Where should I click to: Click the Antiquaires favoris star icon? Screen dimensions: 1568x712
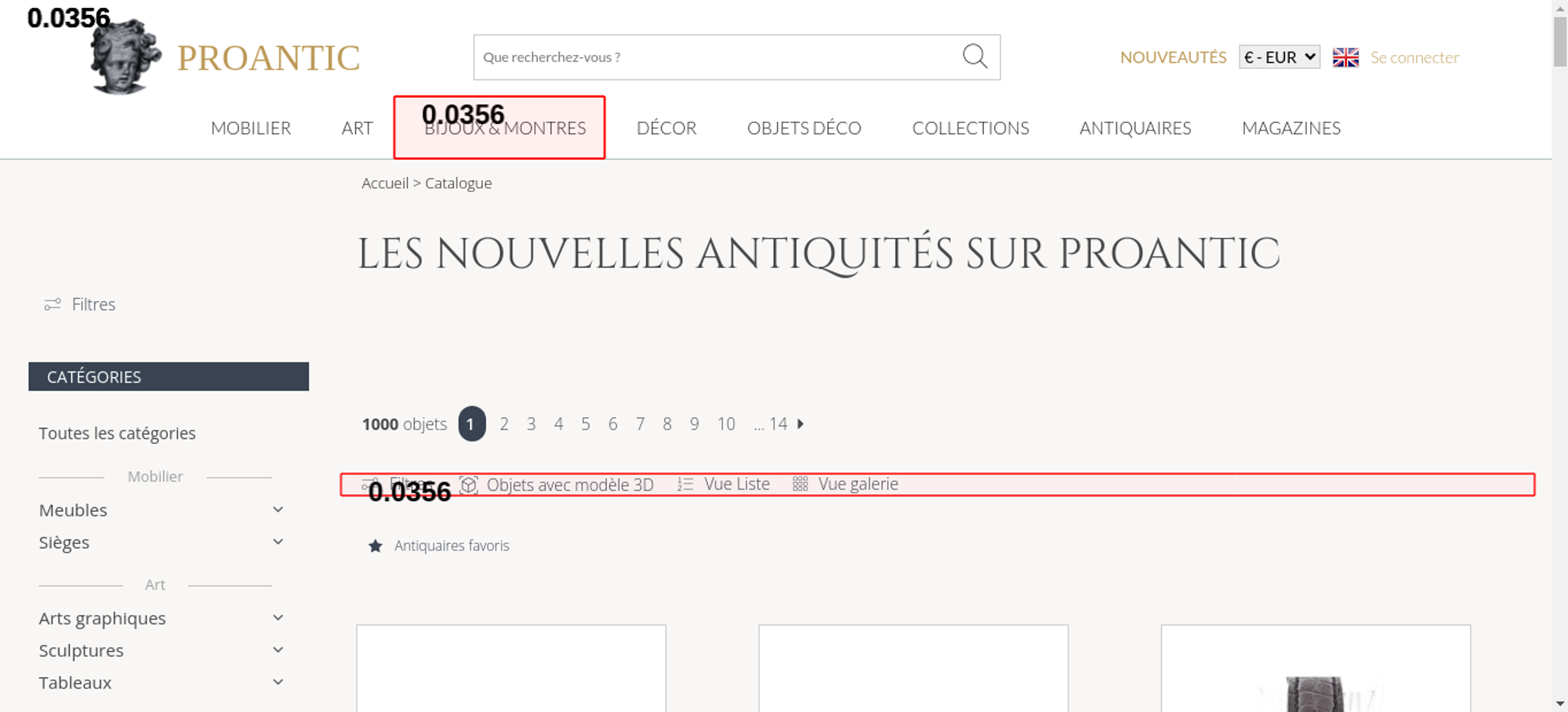click(376, 546)
